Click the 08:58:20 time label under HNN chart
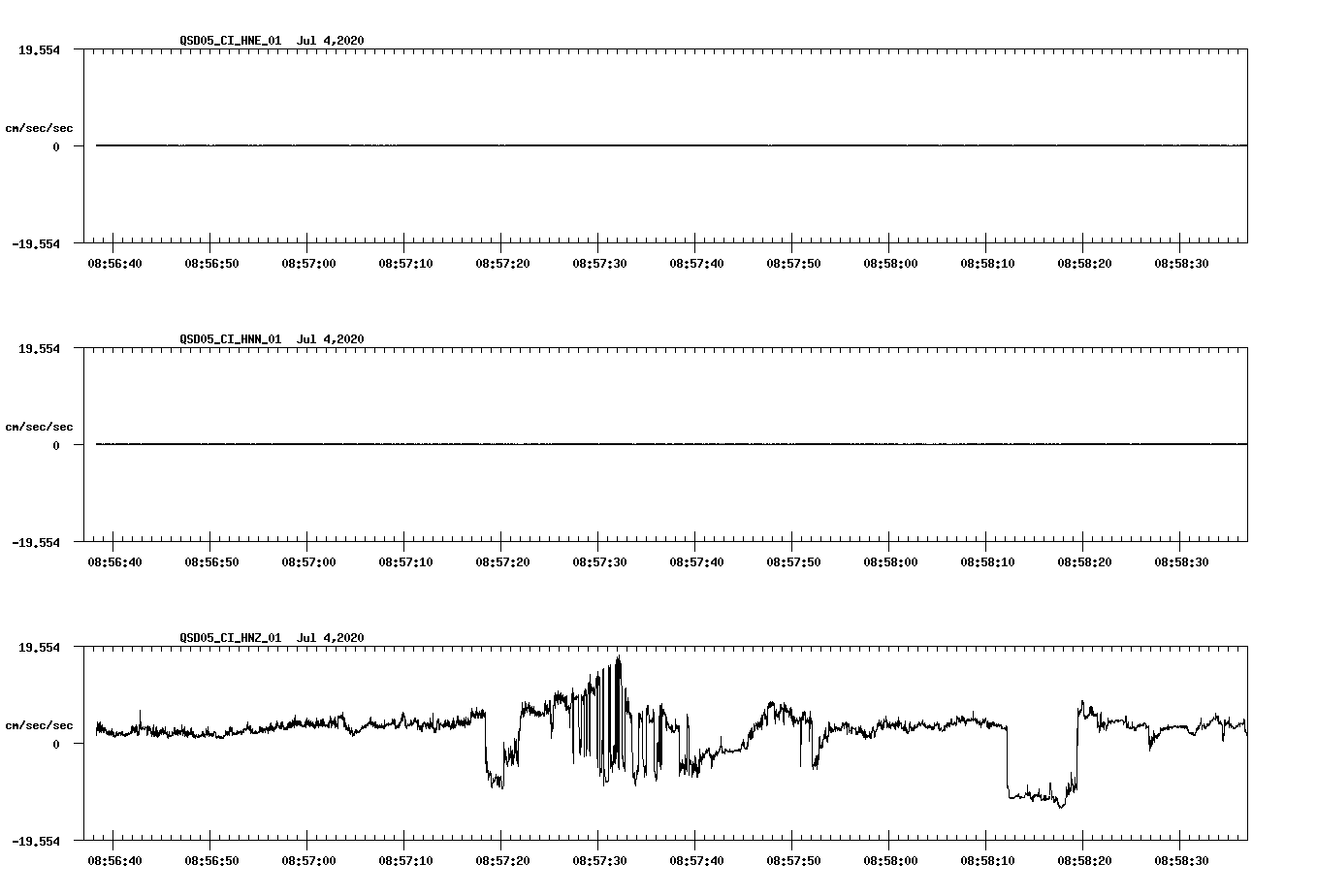Viewport: 1317px width, 896px height. [1084, 561]
